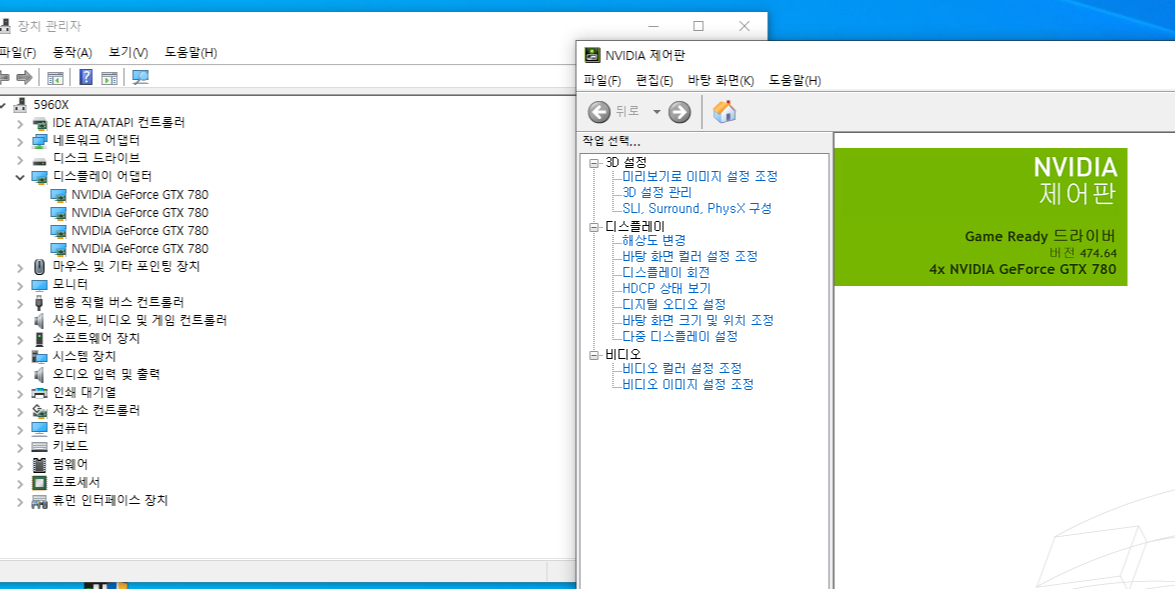Viewport: 1175px width, 589px height.
Task: Click 소프트웨어 장치 icon
Action: coord(40,339)
